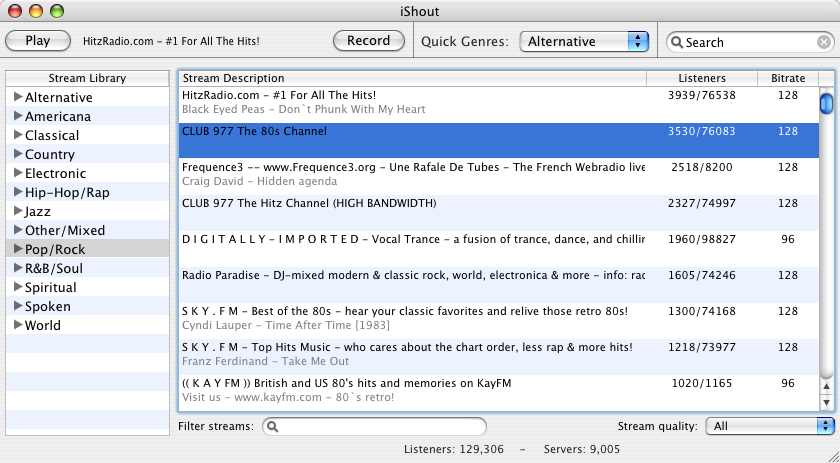Sort by Listeners column header
The width and height of the screenshot is (840, 463).
(702, 78)
